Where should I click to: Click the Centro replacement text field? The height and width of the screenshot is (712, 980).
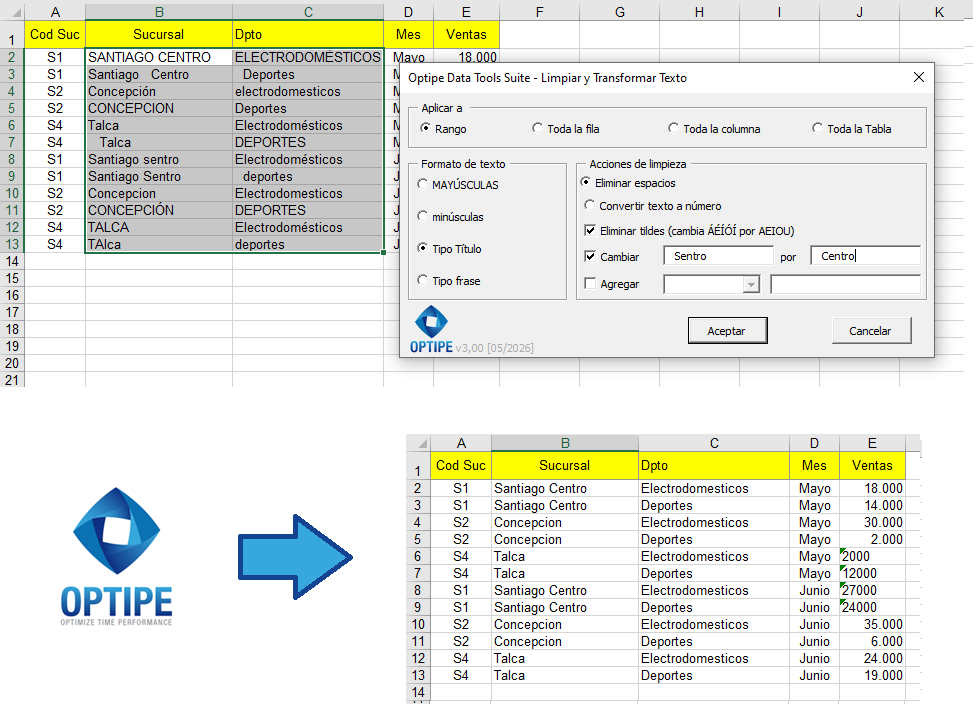[865, 256]
